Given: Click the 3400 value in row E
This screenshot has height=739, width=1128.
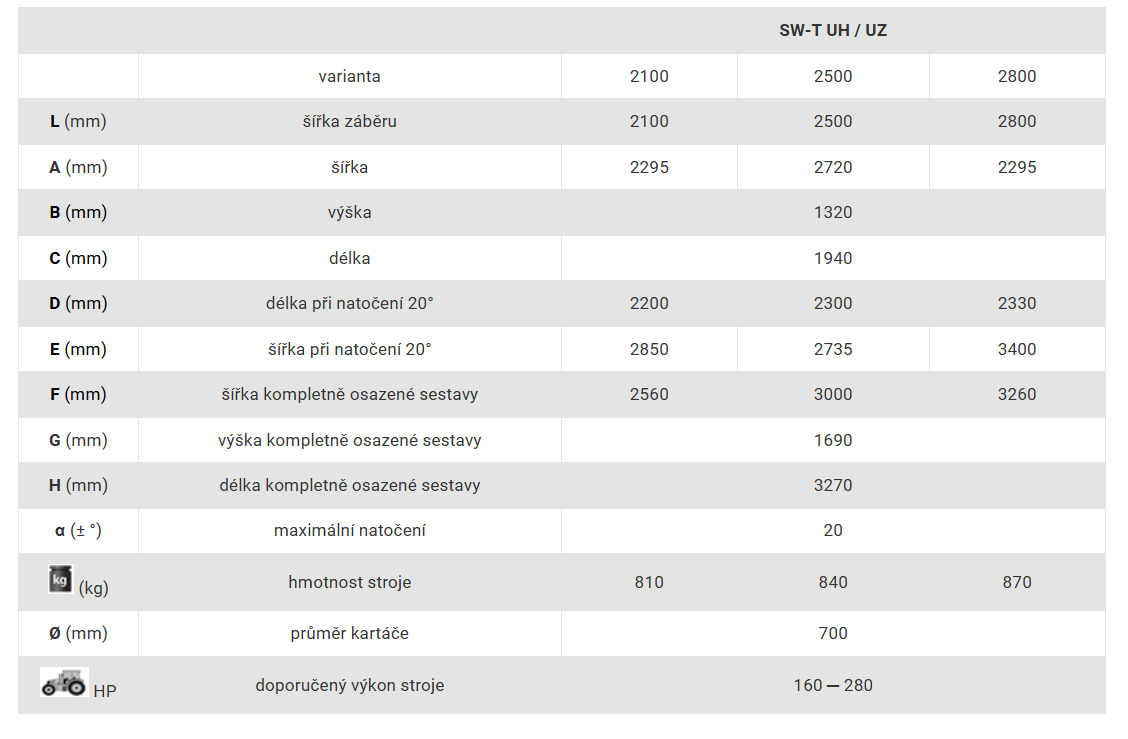Looking at the screenshot, I should (x=1016, y=349).
